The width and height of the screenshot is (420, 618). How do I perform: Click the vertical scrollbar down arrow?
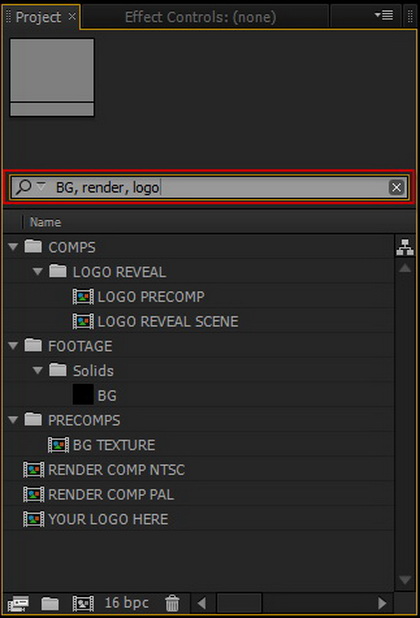click(x=405, y=580)
